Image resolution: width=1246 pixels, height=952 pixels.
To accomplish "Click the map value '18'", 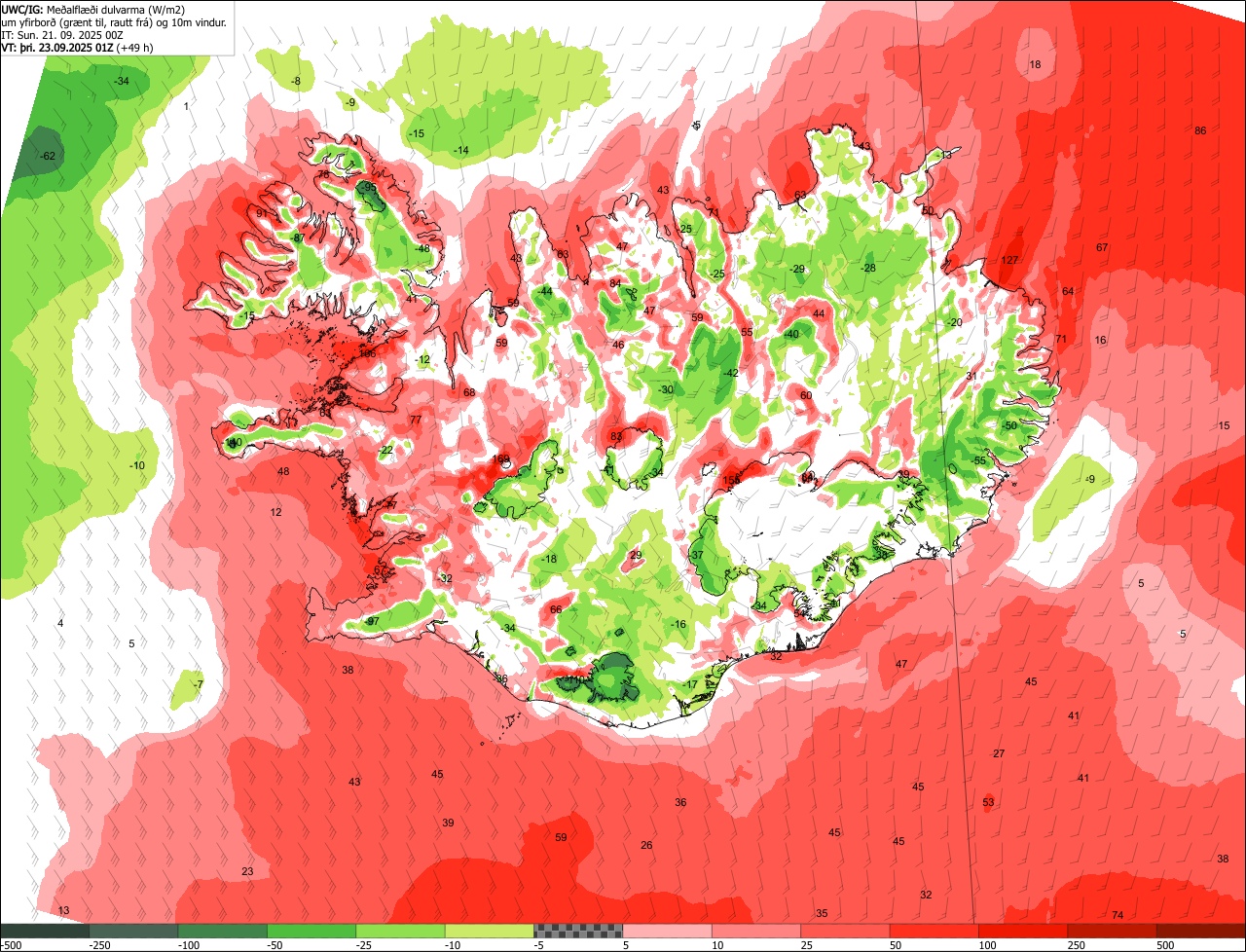I will coord(1035,65).
